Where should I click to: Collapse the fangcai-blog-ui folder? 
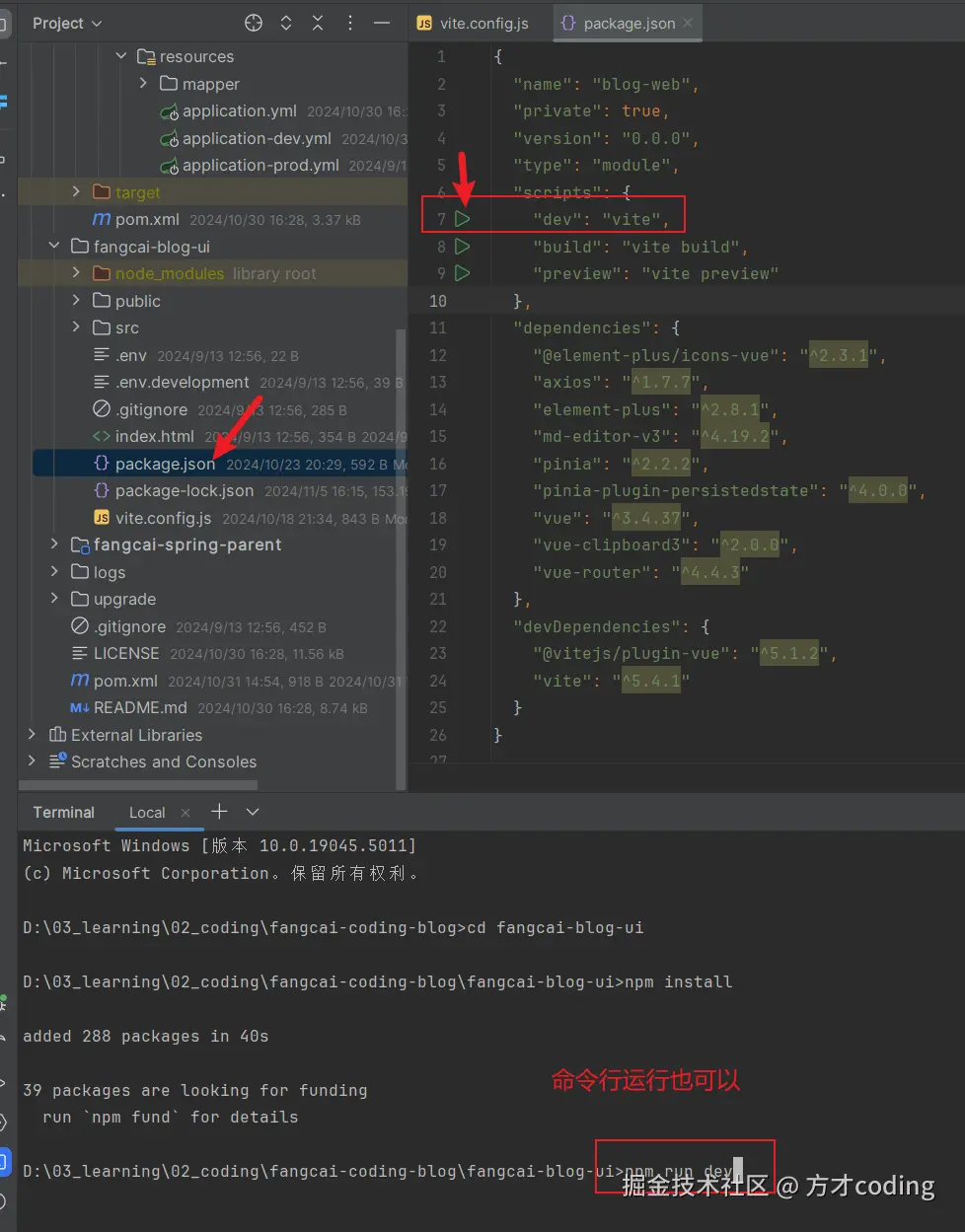[x=54, y=247]
